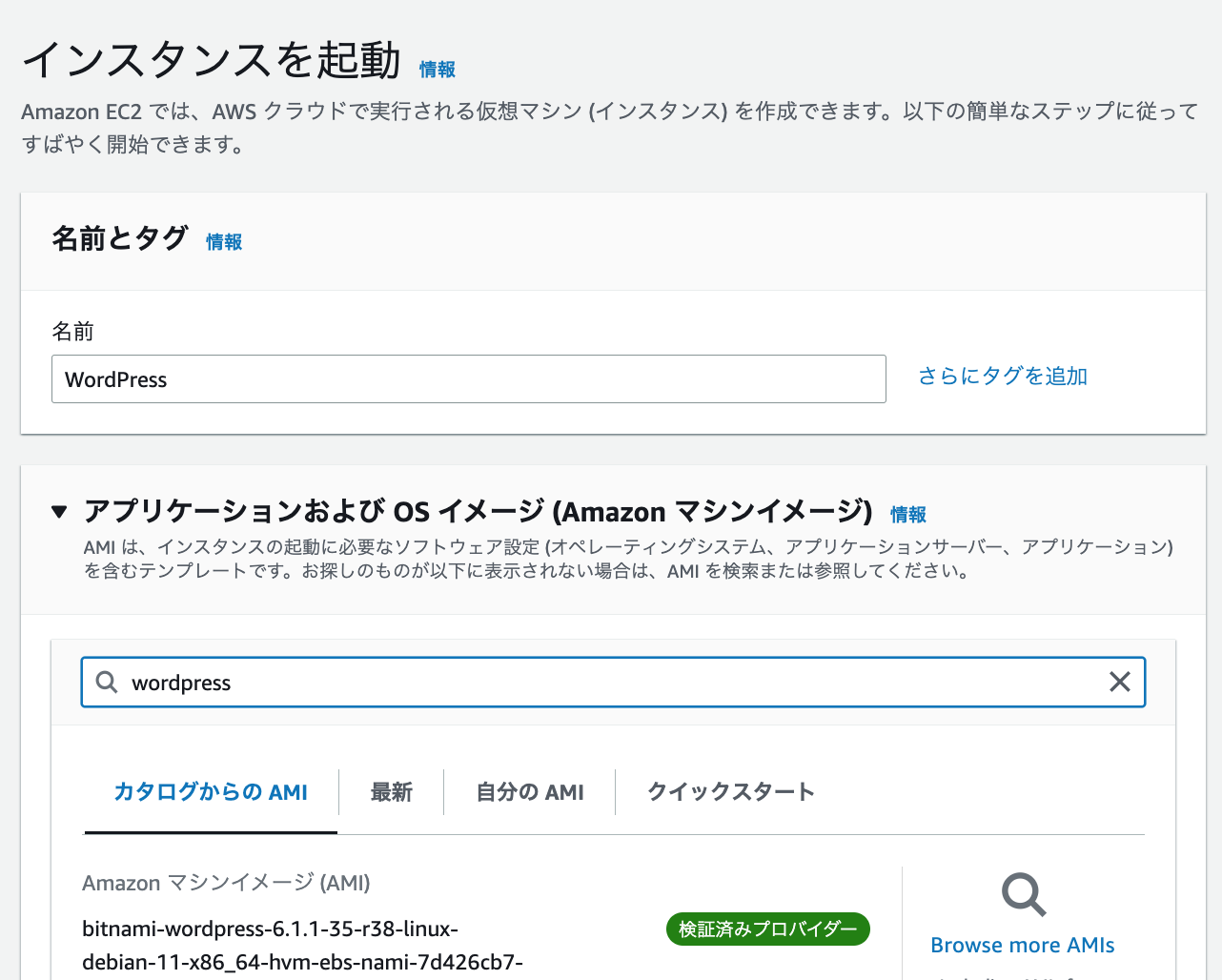Select the カタログからの AMI tab
1222x980 pixels.
pyautogui.click(x=210, y=791)
